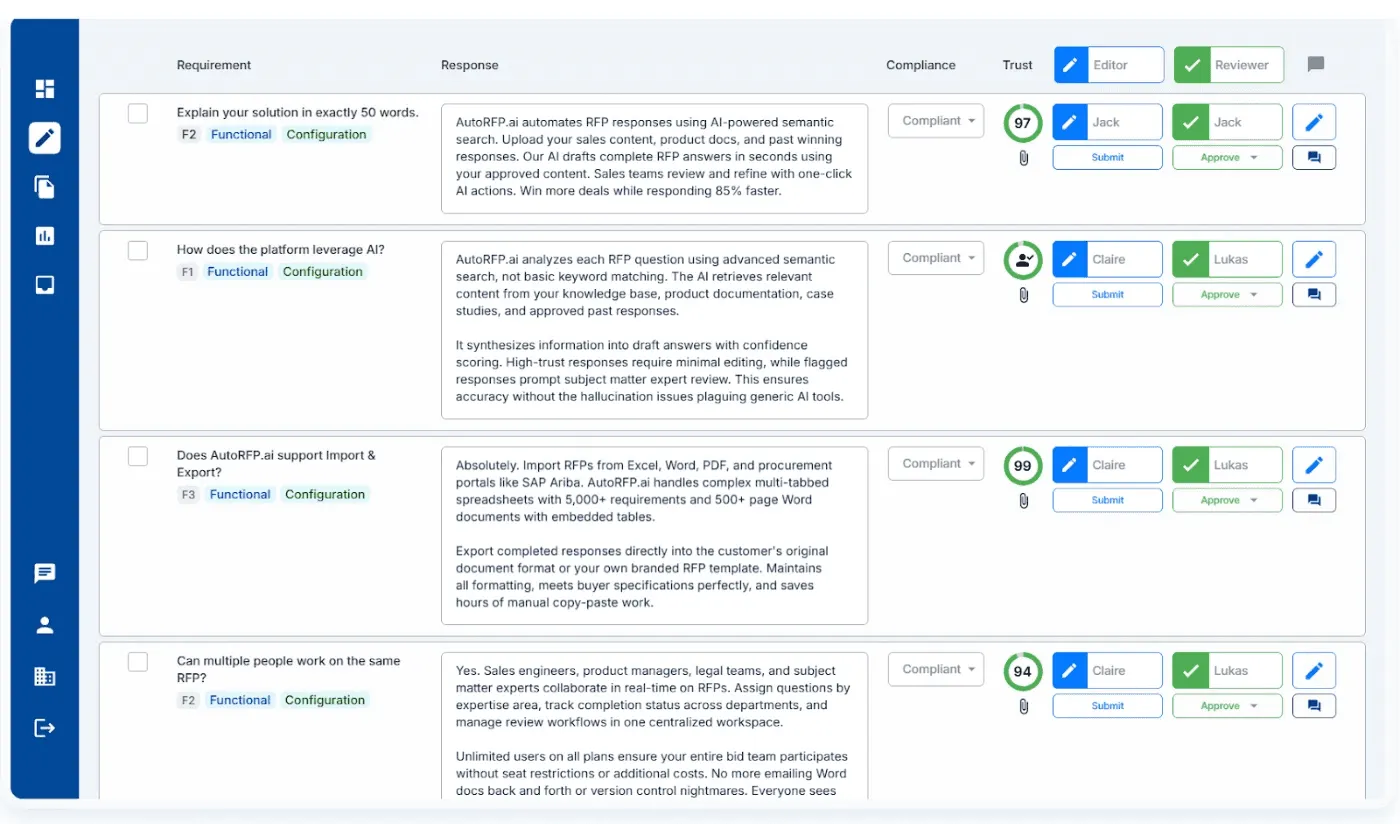Click the user profile icon in sidebar

coord(44,625)
